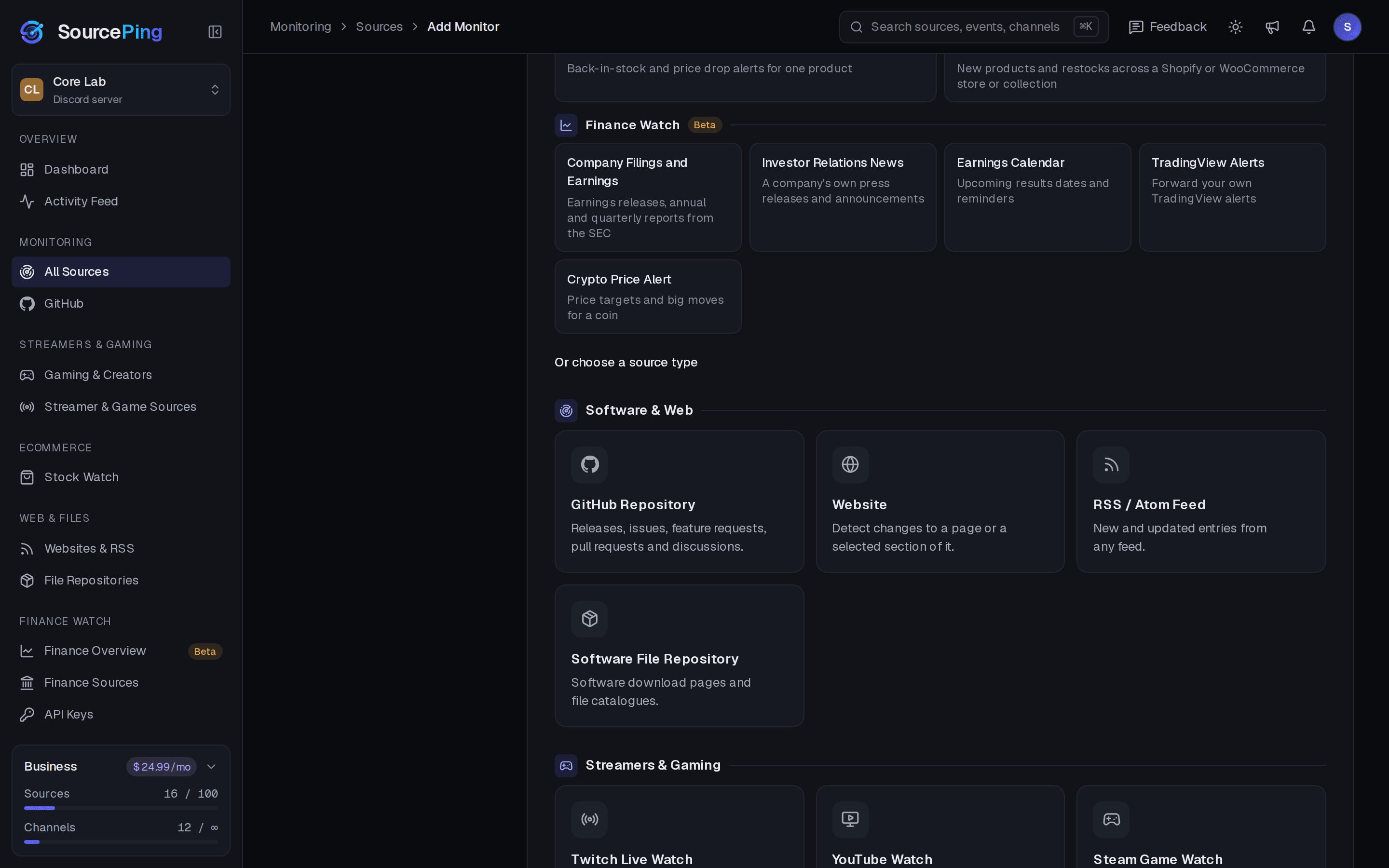
Task: Click the Software File Repository box icon
Action: point(589,619)
